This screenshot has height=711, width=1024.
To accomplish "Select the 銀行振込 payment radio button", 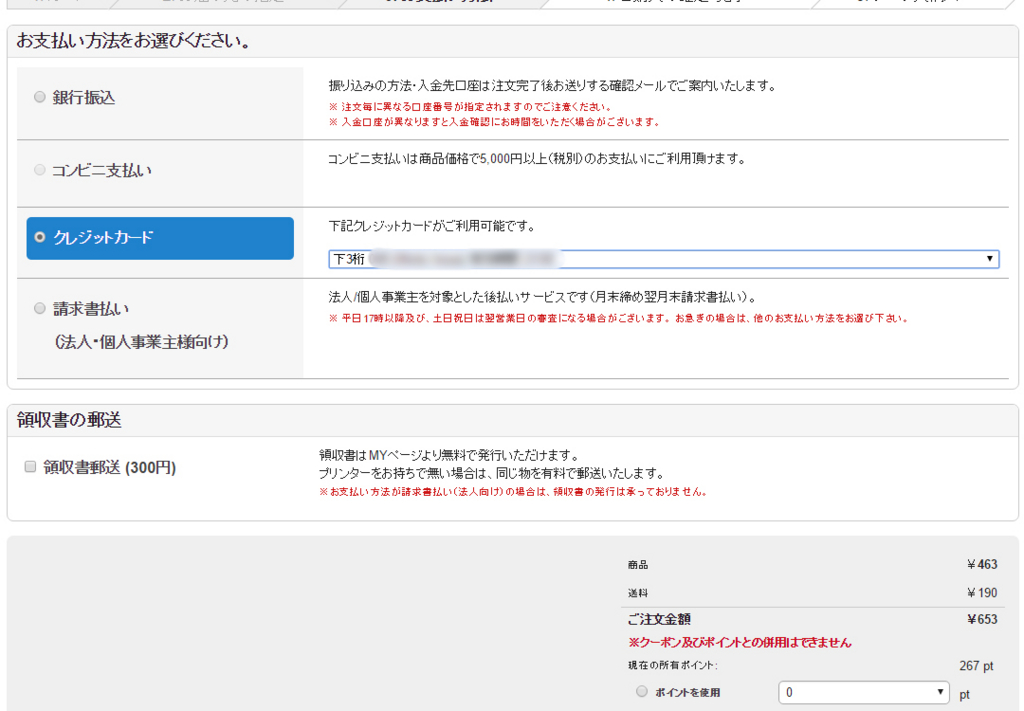I will (40, 97).
